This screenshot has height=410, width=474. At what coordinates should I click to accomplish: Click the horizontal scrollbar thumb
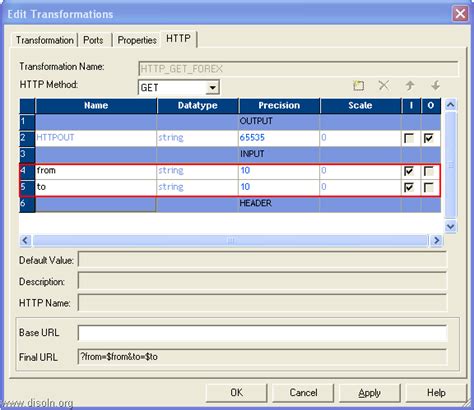[x=230, y=240]
